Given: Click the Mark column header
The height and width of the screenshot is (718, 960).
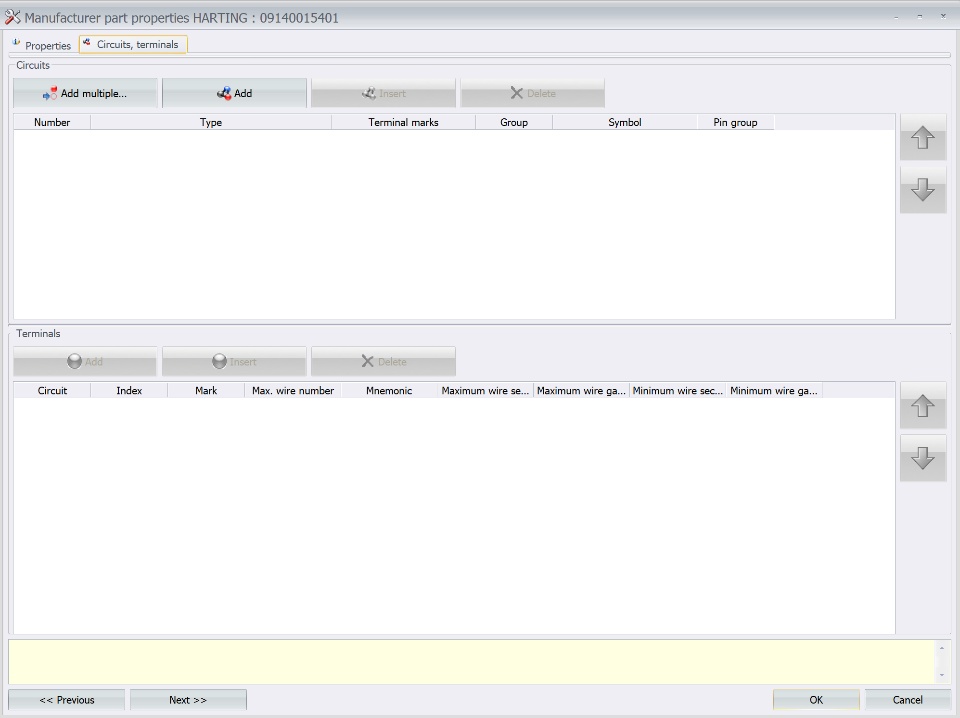Looking at the screenshot, I should coord(206,390).
